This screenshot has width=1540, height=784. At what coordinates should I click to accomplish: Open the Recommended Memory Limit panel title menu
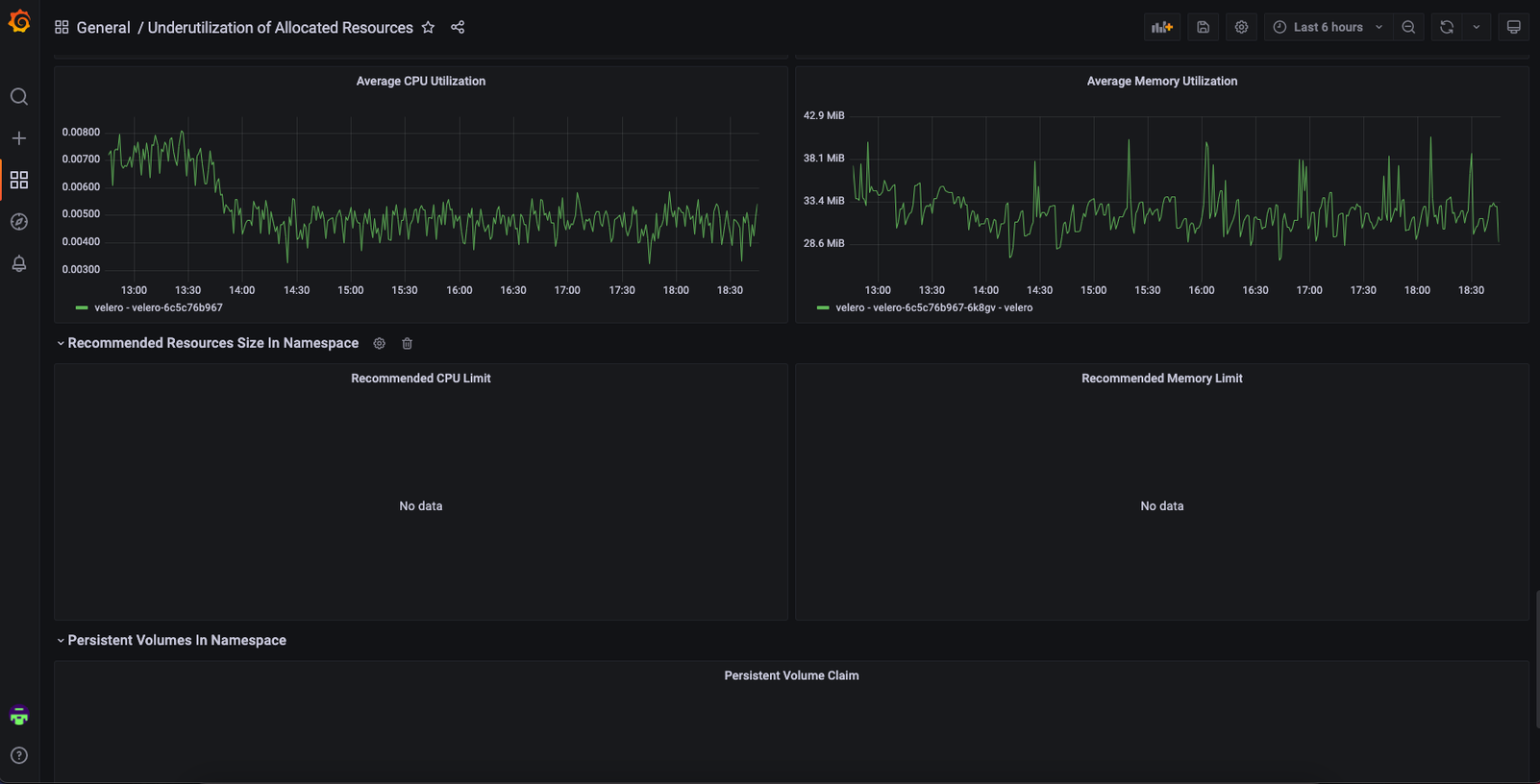point(1162,379)
